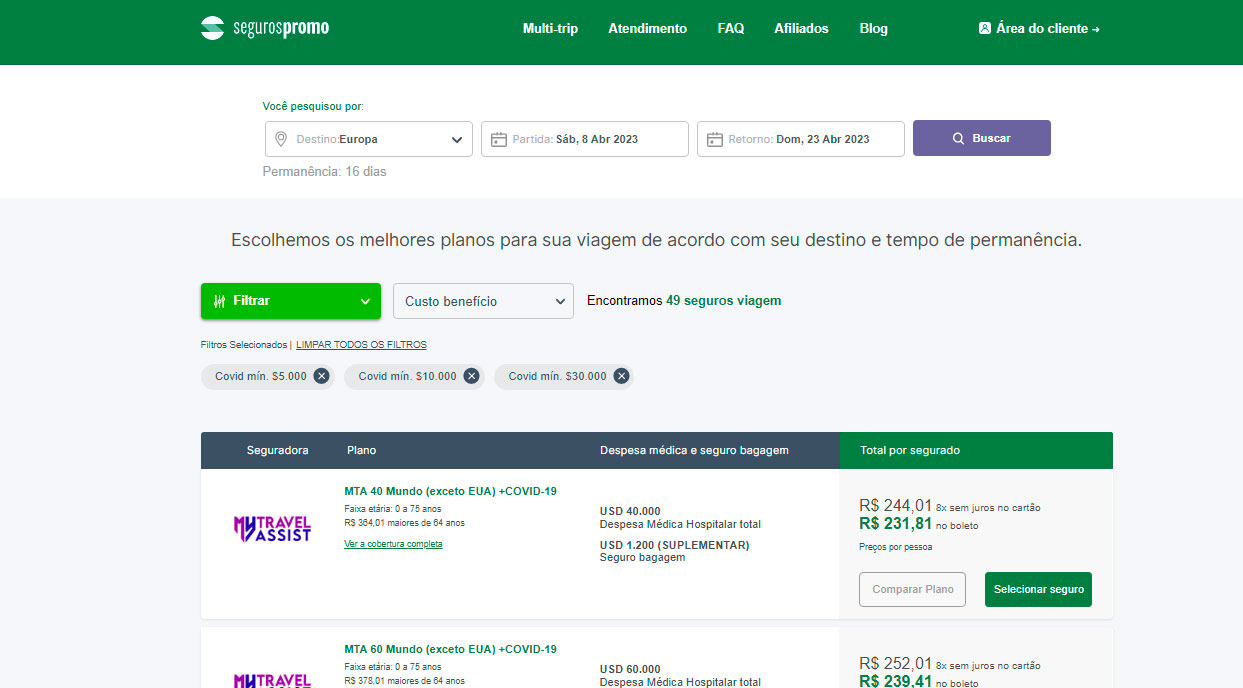
Task: Click the R$ 244,01 card price
Action: pos(895,506)
